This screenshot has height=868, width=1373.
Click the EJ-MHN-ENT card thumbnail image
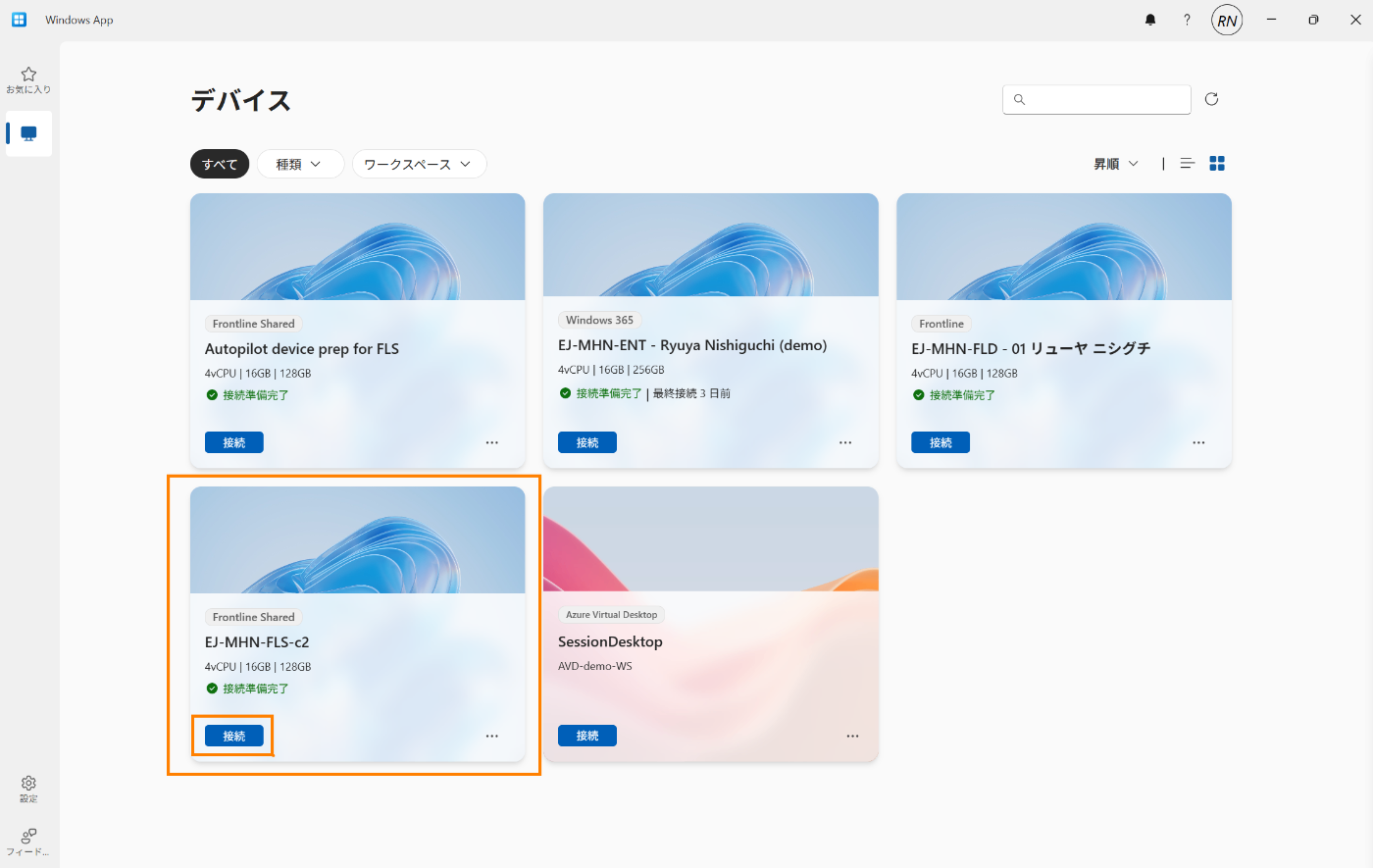tap(711, 244)
